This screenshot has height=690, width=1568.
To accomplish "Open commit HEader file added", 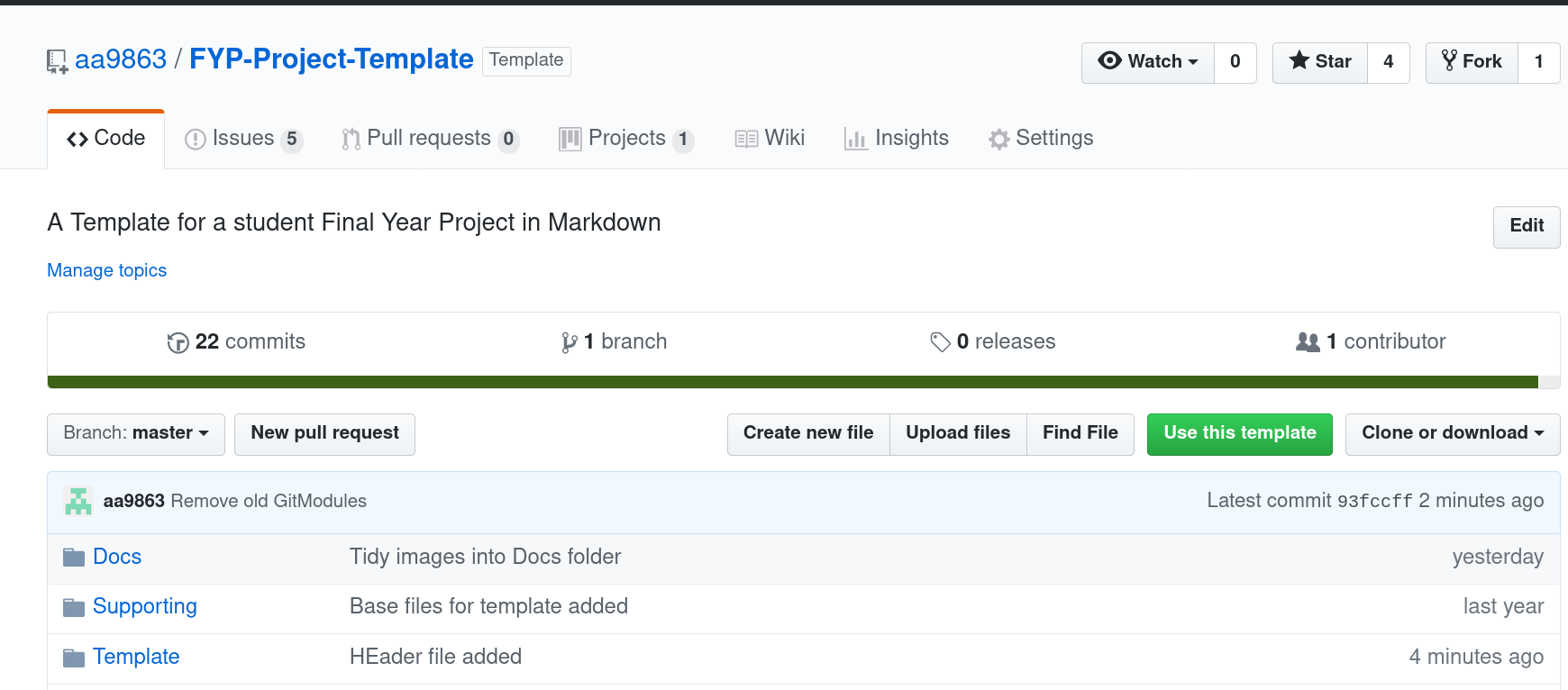I will 435,658.
